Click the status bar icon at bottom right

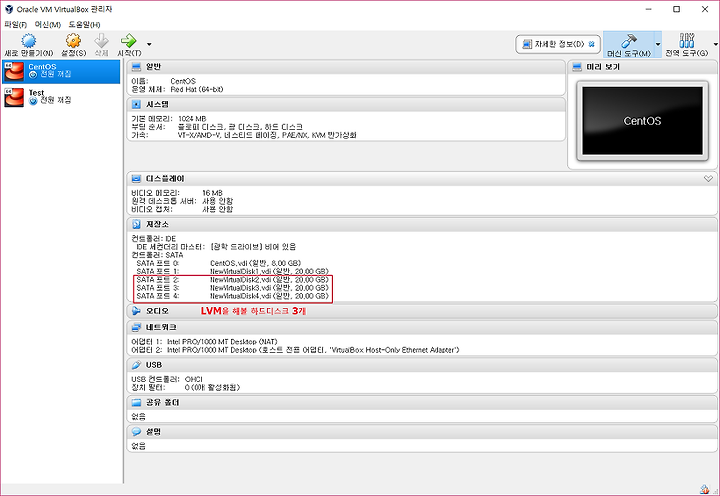tap(704, 490)
